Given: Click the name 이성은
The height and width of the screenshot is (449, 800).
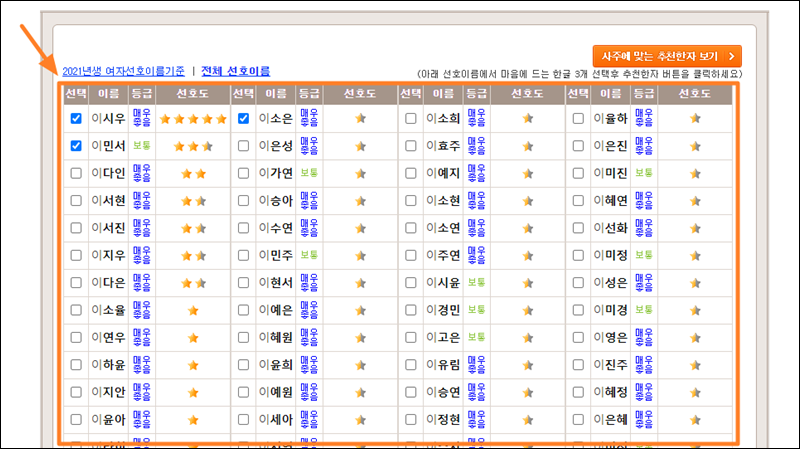Looking at the screenshot, I should pyautogui.click(x=610, y=283).
